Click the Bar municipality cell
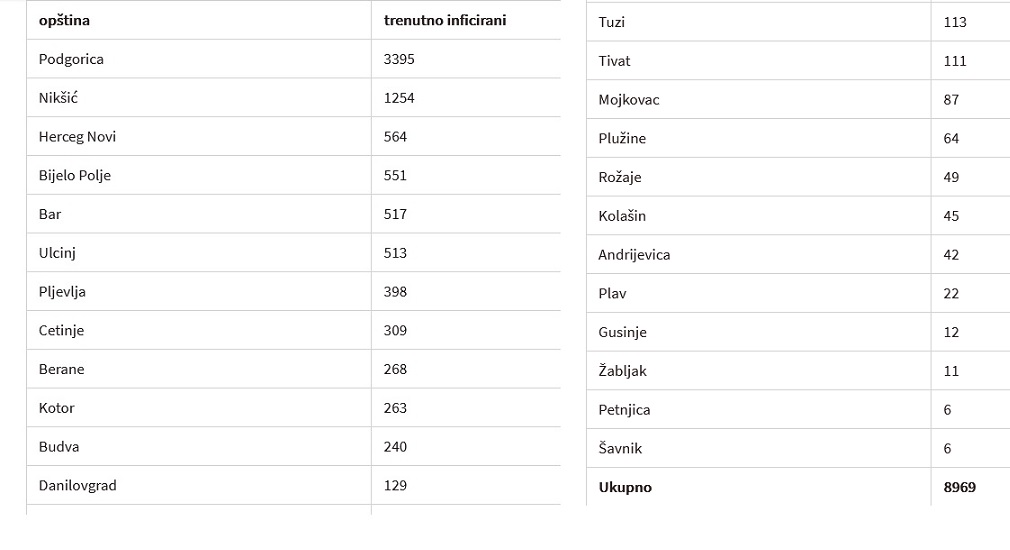1010x550 pixels. 199,214
